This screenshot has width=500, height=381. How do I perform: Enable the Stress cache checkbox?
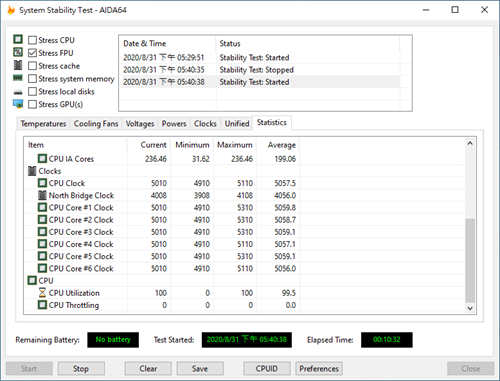(32, 66)
